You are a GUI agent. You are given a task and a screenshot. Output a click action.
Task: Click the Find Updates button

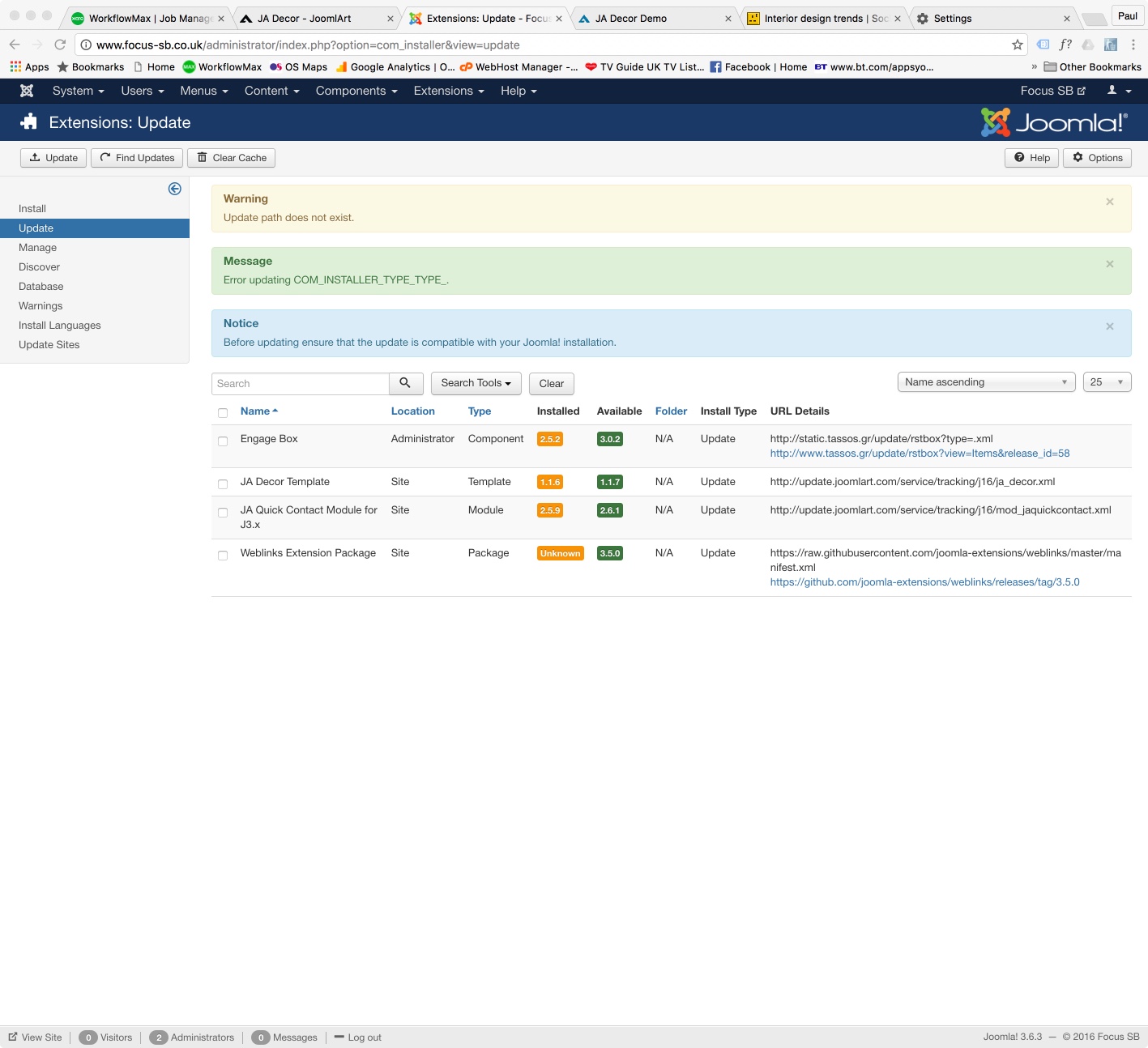point(137,158)
